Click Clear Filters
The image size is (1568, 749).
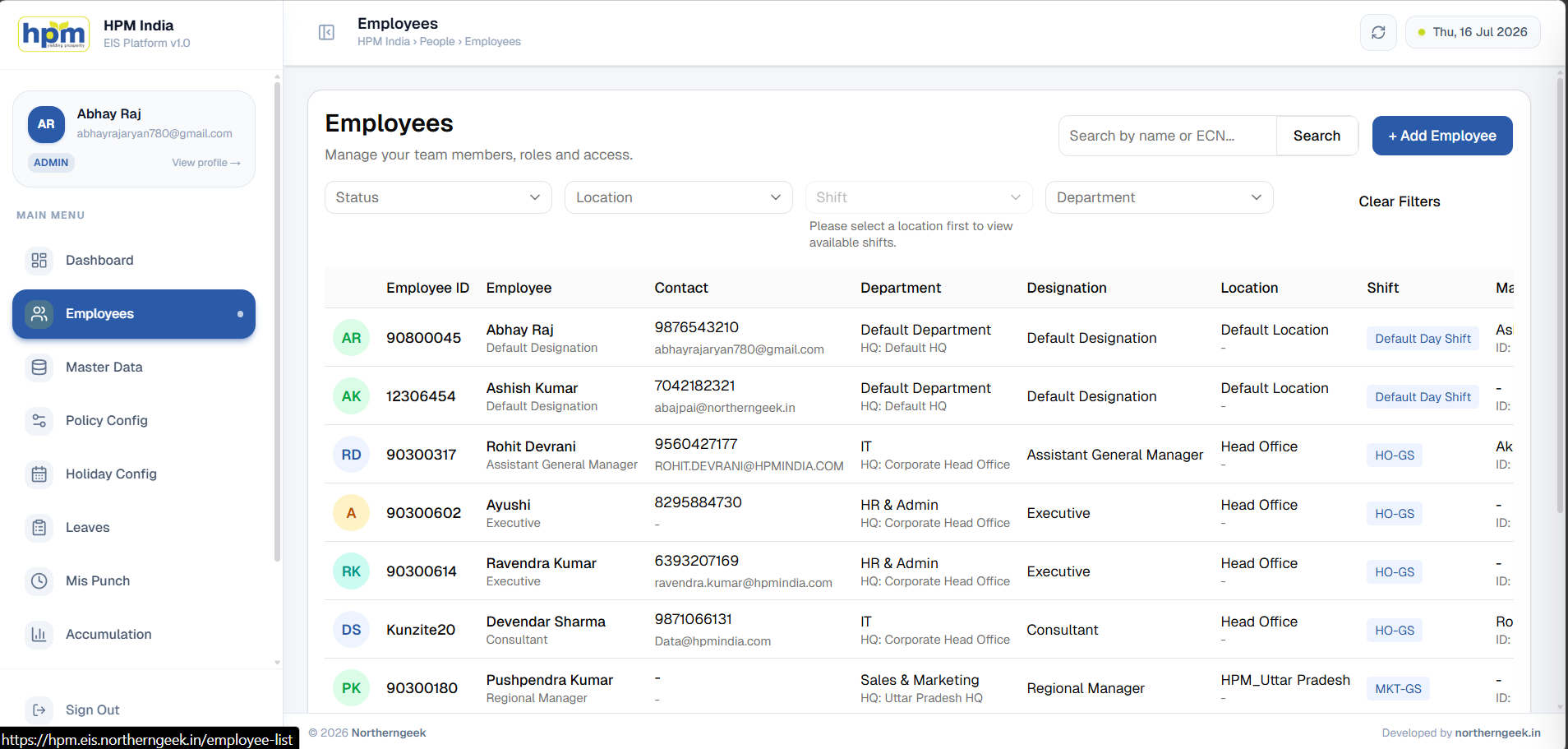tap(1399, 201)
